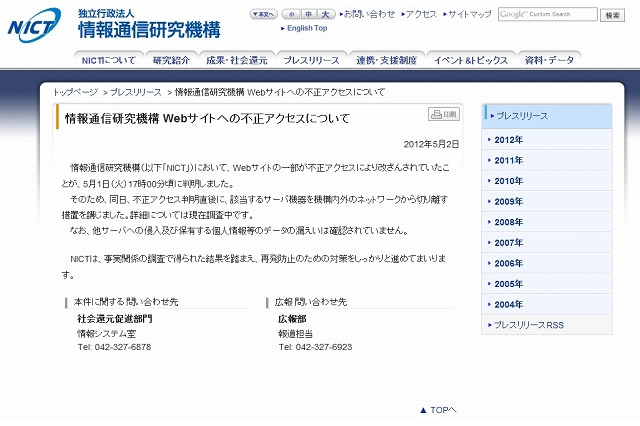The width and height of the screenshot is (640, 426).
Task: Click the 広報部 text
Action: (x=292, y=319)
